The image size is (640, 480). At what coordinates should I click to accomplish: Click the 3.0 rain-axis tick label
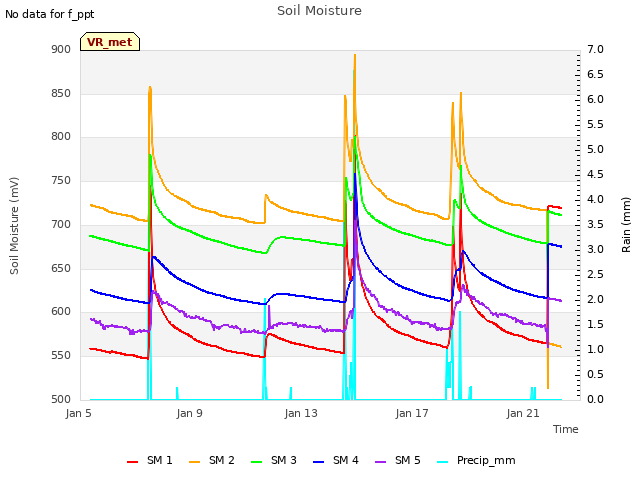click(595, 249)
